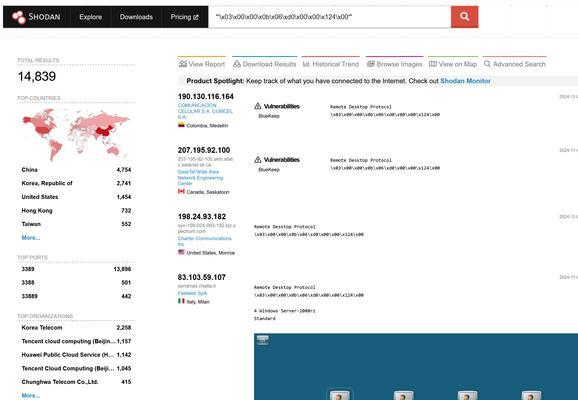Click the Advanced Search magnifier icon
The image size is (578, 400).
tap(487, 64)
